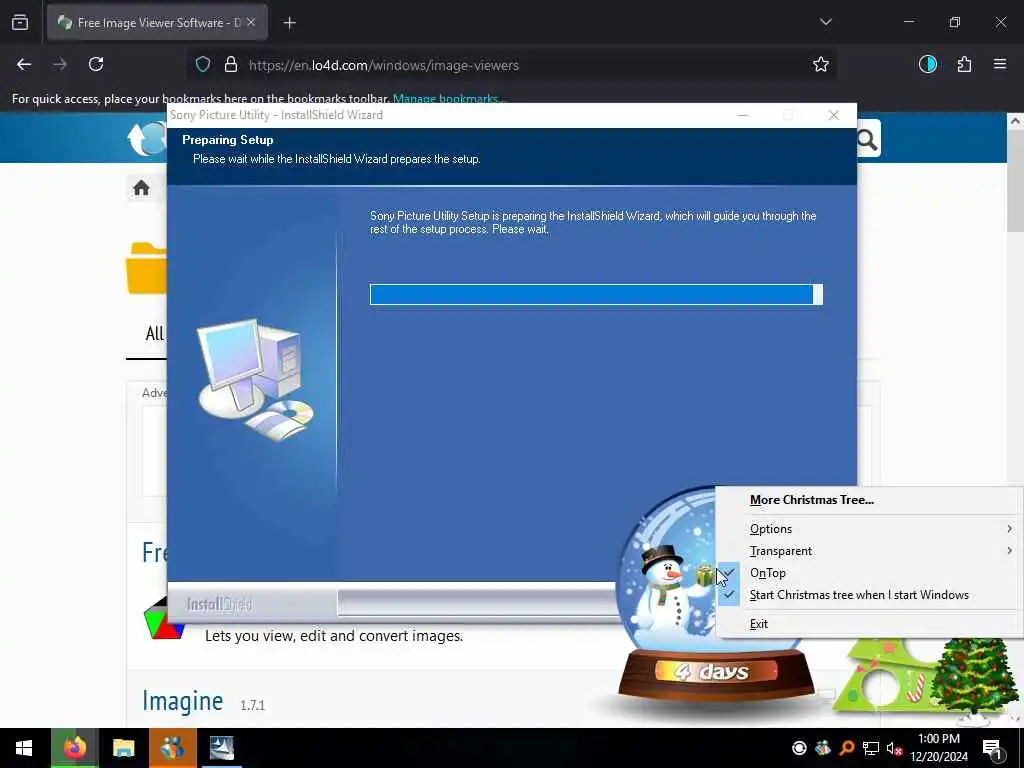Choose Exit in the Christmas tree menu
This screenshot has width=1024, height=768.
[x=869, y=624]
